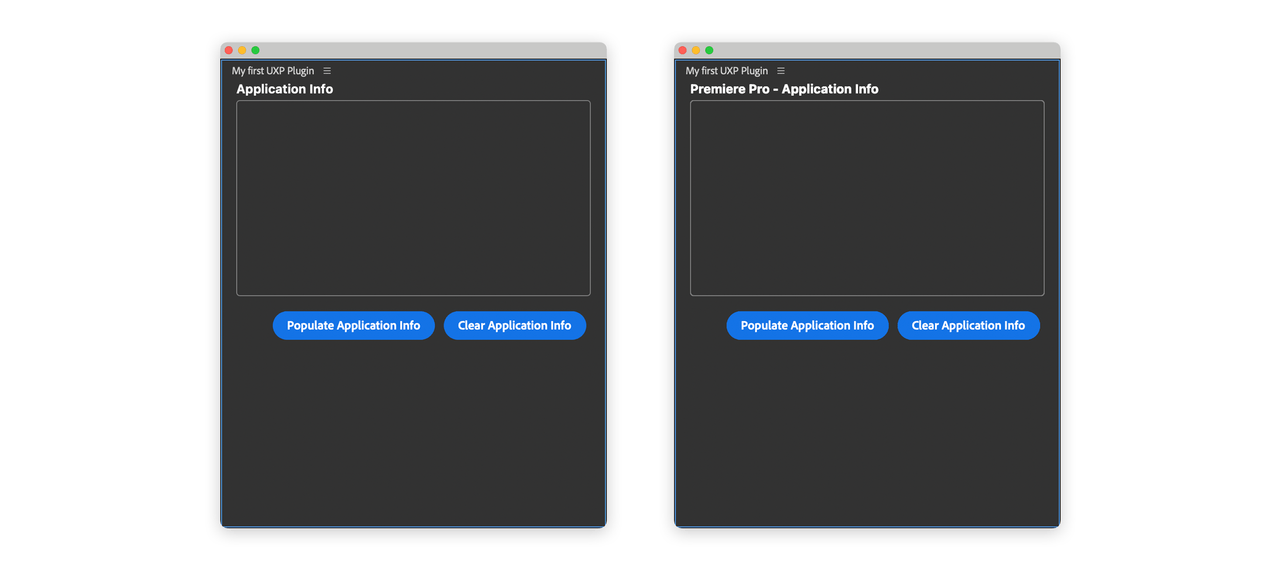Click Populate Application Info in Premiere Pro window

click(x=808, y=325)
